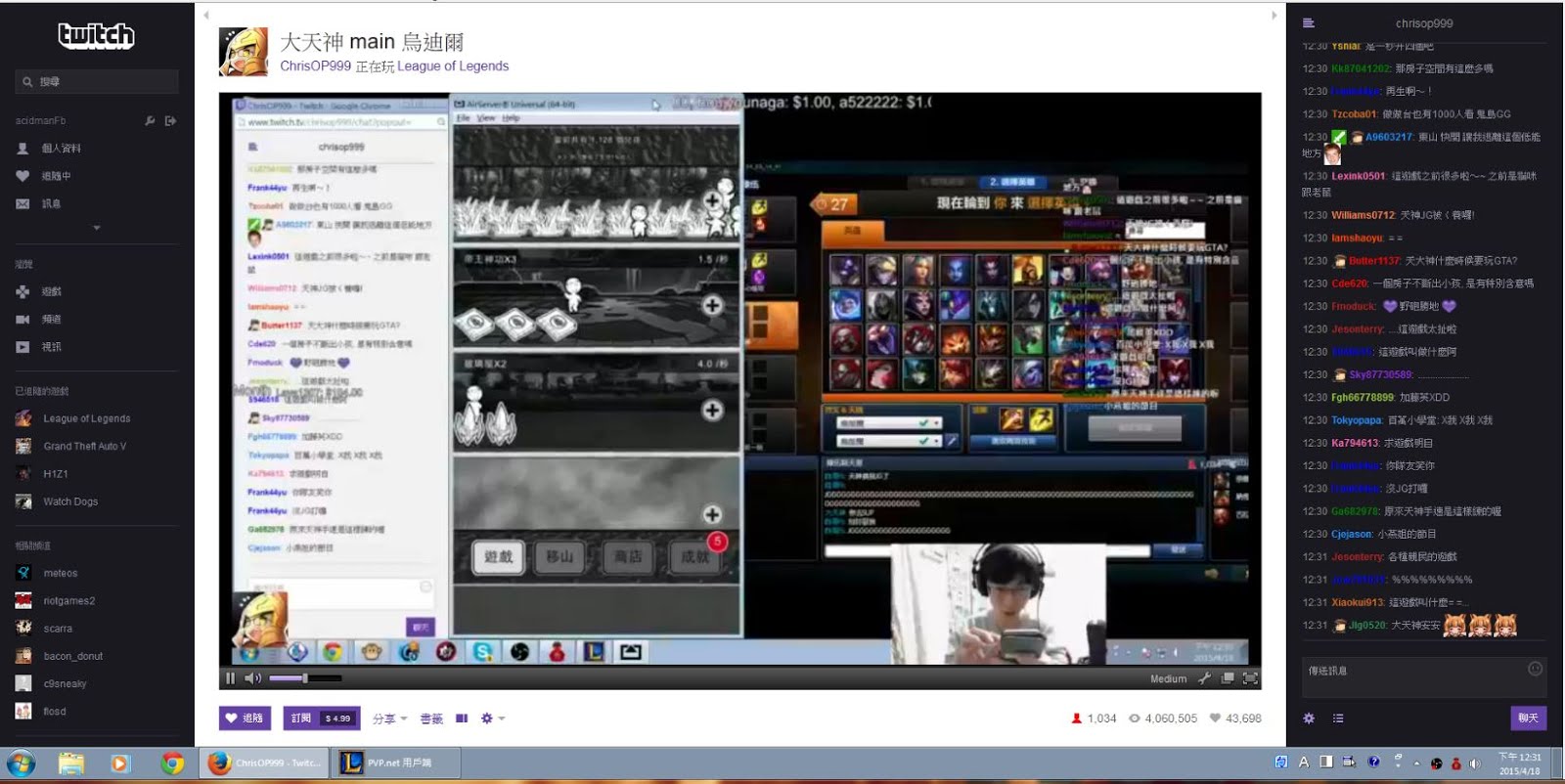Click the taskbar clock showing 12:31
The width and height of the screenshot is (1565, 784).
click(x=1520, y=763)
